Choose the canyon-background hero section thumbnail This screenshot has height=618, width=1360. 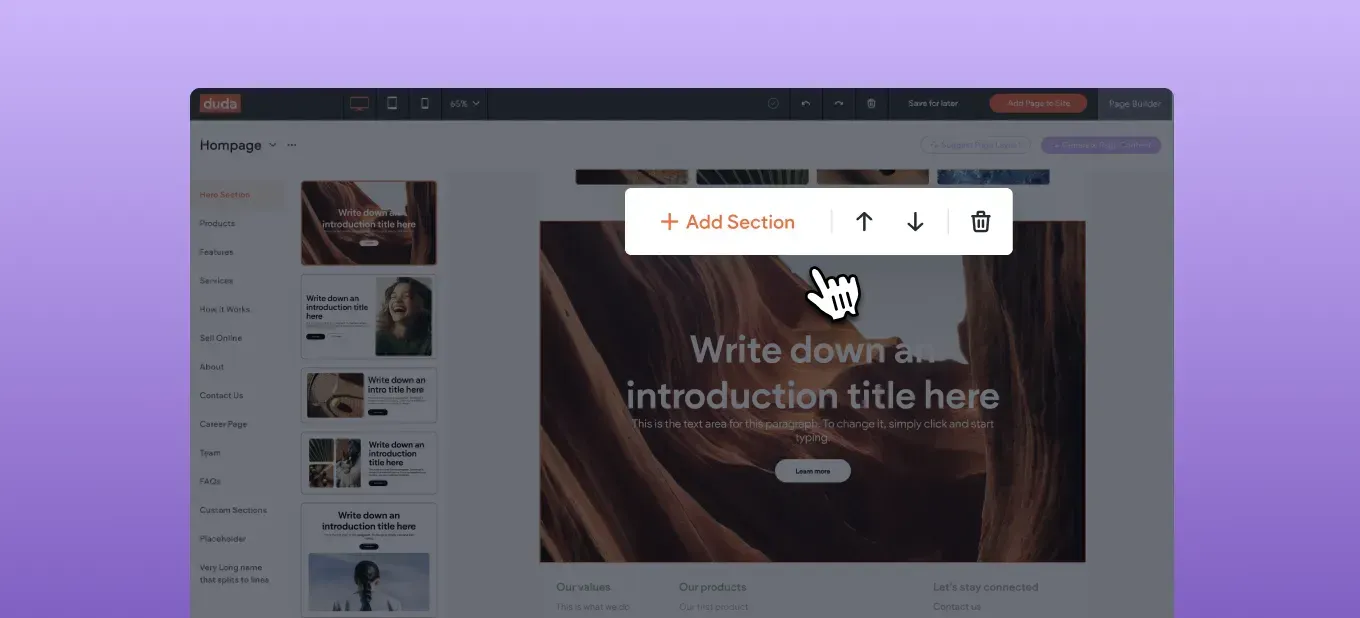click(x=369, y=223)
